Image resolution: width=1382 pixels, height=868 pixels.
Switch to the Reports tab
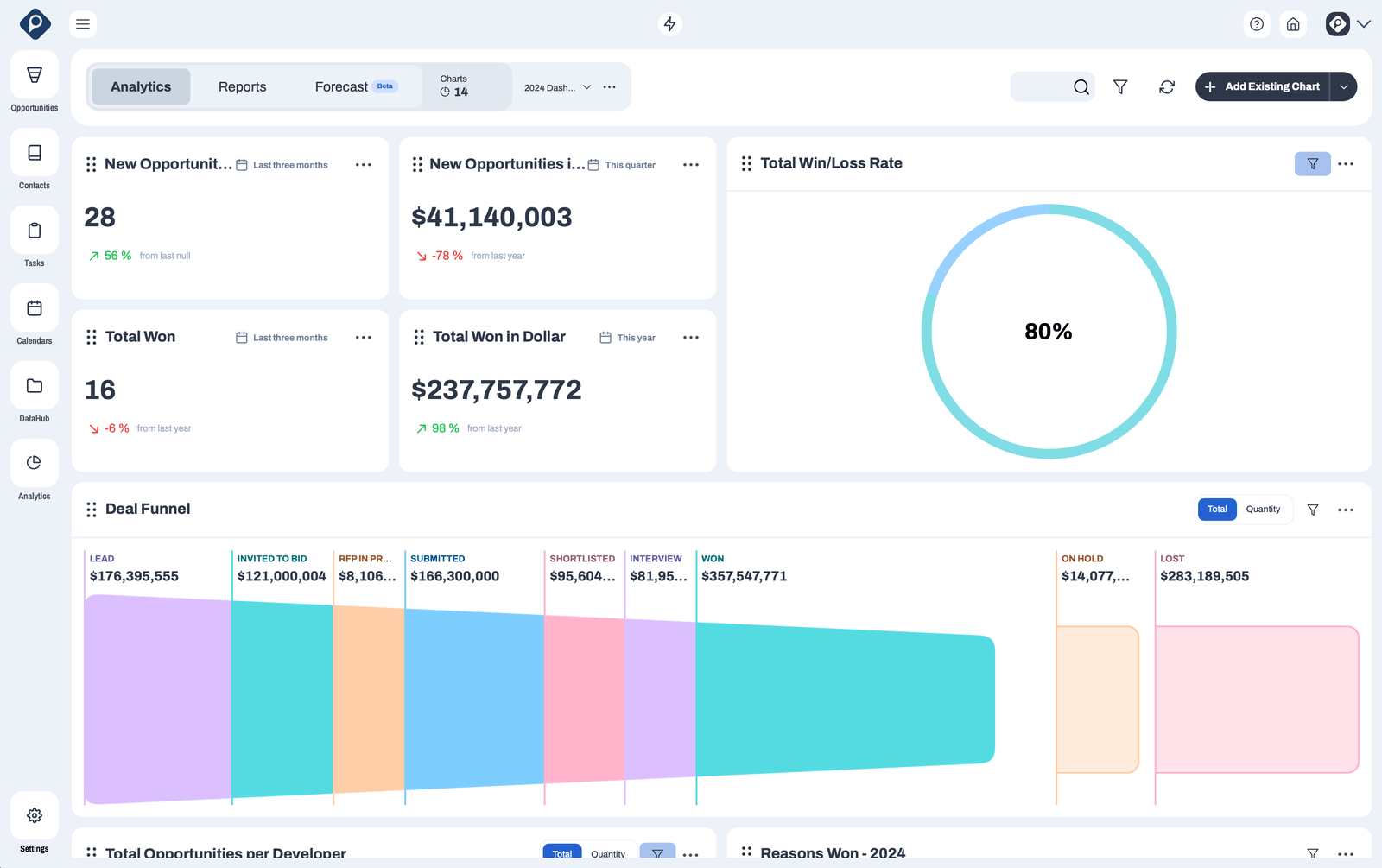tap(242, 86)
